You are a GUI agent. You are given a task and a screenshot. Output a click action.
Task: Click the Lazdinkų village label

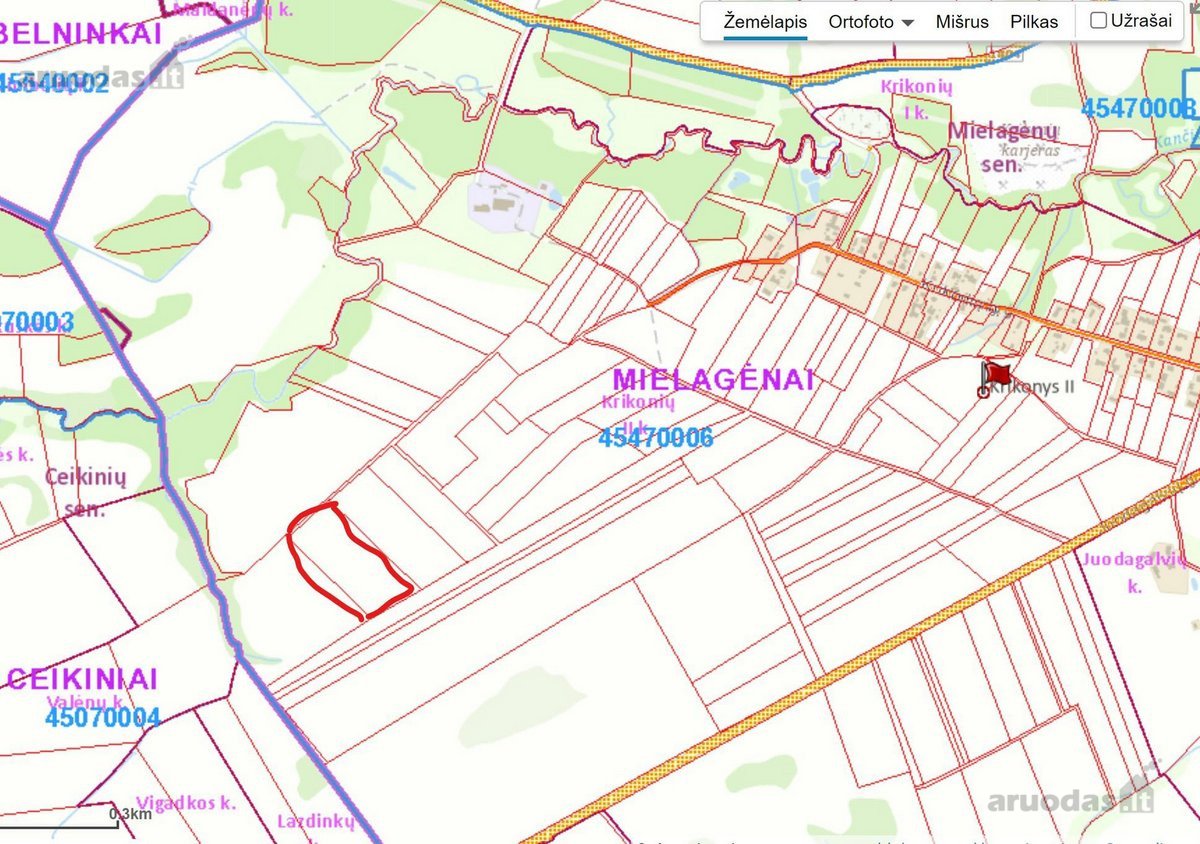[316, 822]
